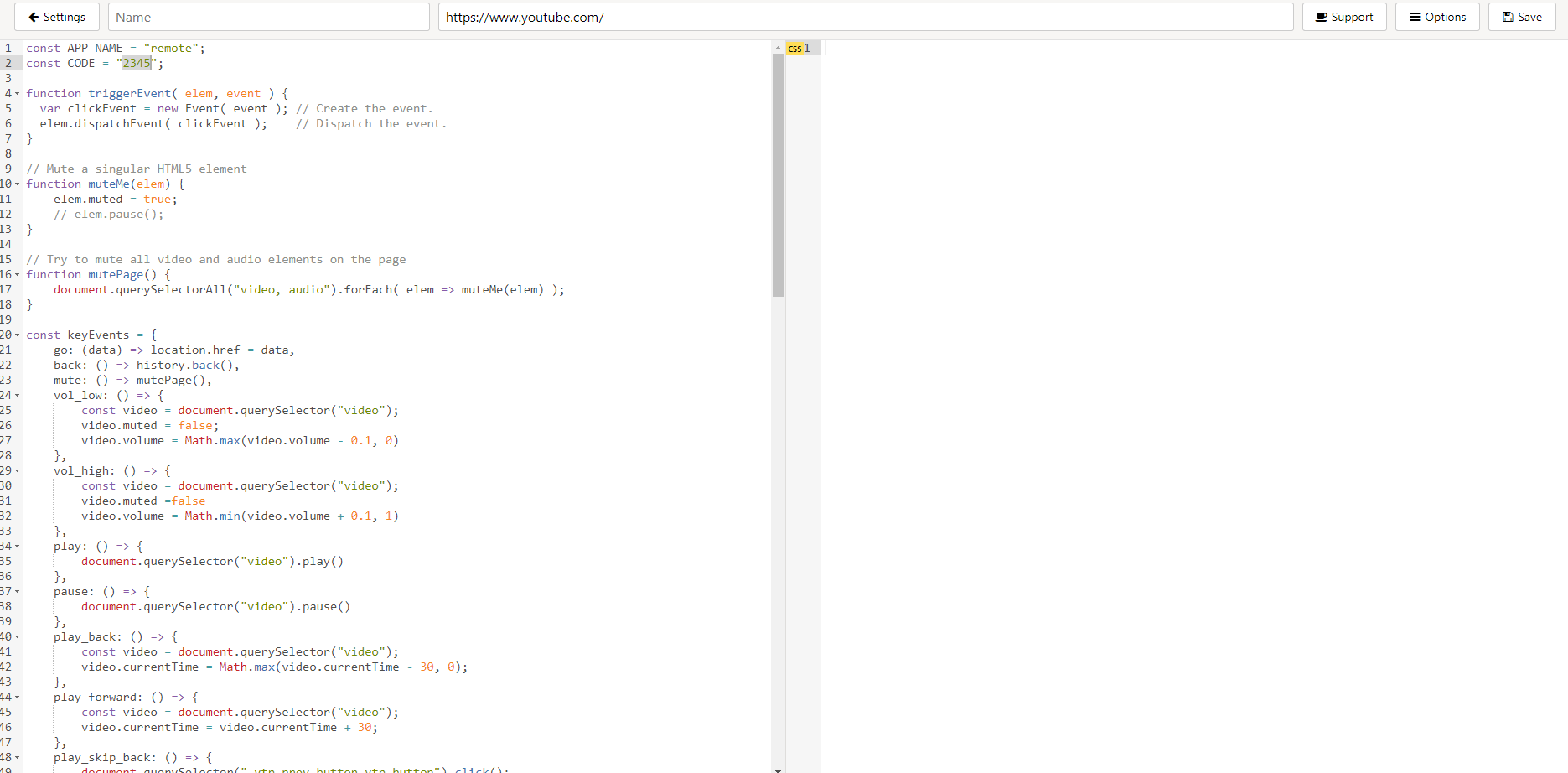Screen dimensions: 1568x773
Task: Return to the Settings screen
Action: 56,17
